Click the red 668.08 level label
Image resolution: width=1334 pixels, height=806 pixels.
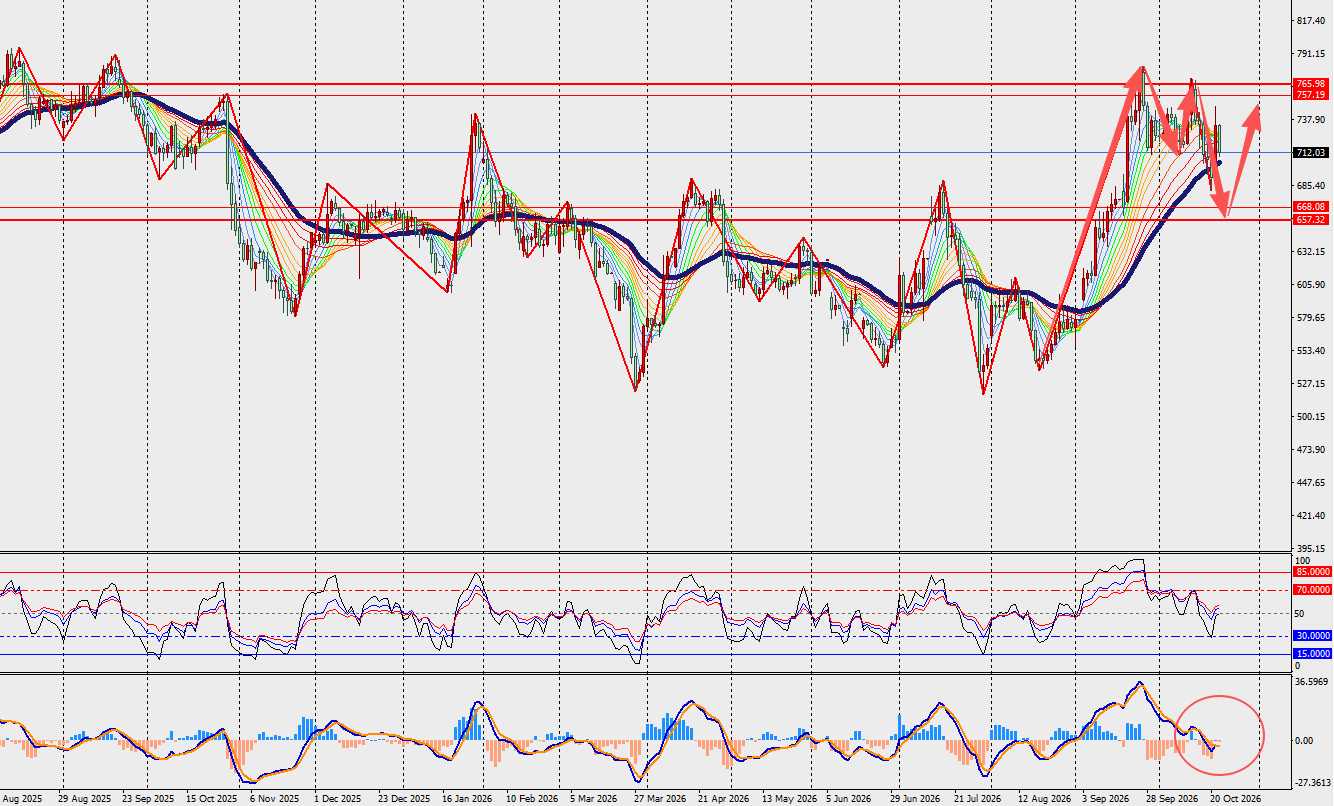[x=1311, y=207]
